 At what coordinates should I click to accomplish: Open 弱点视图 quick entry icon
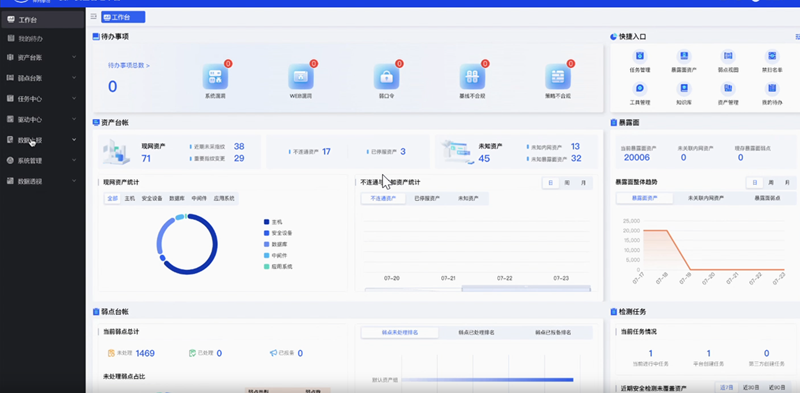pos(728,56)
